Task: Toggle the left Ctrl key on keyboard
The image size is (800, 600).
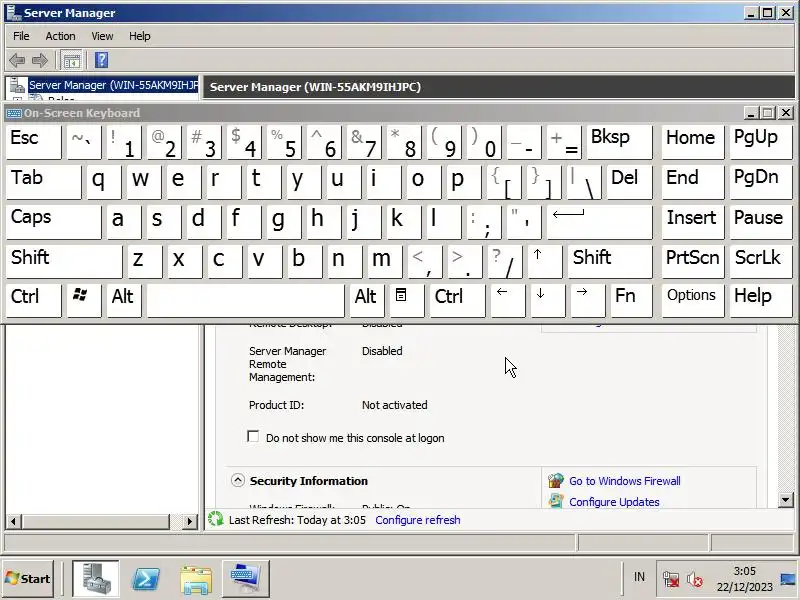Action: (34, 301)
